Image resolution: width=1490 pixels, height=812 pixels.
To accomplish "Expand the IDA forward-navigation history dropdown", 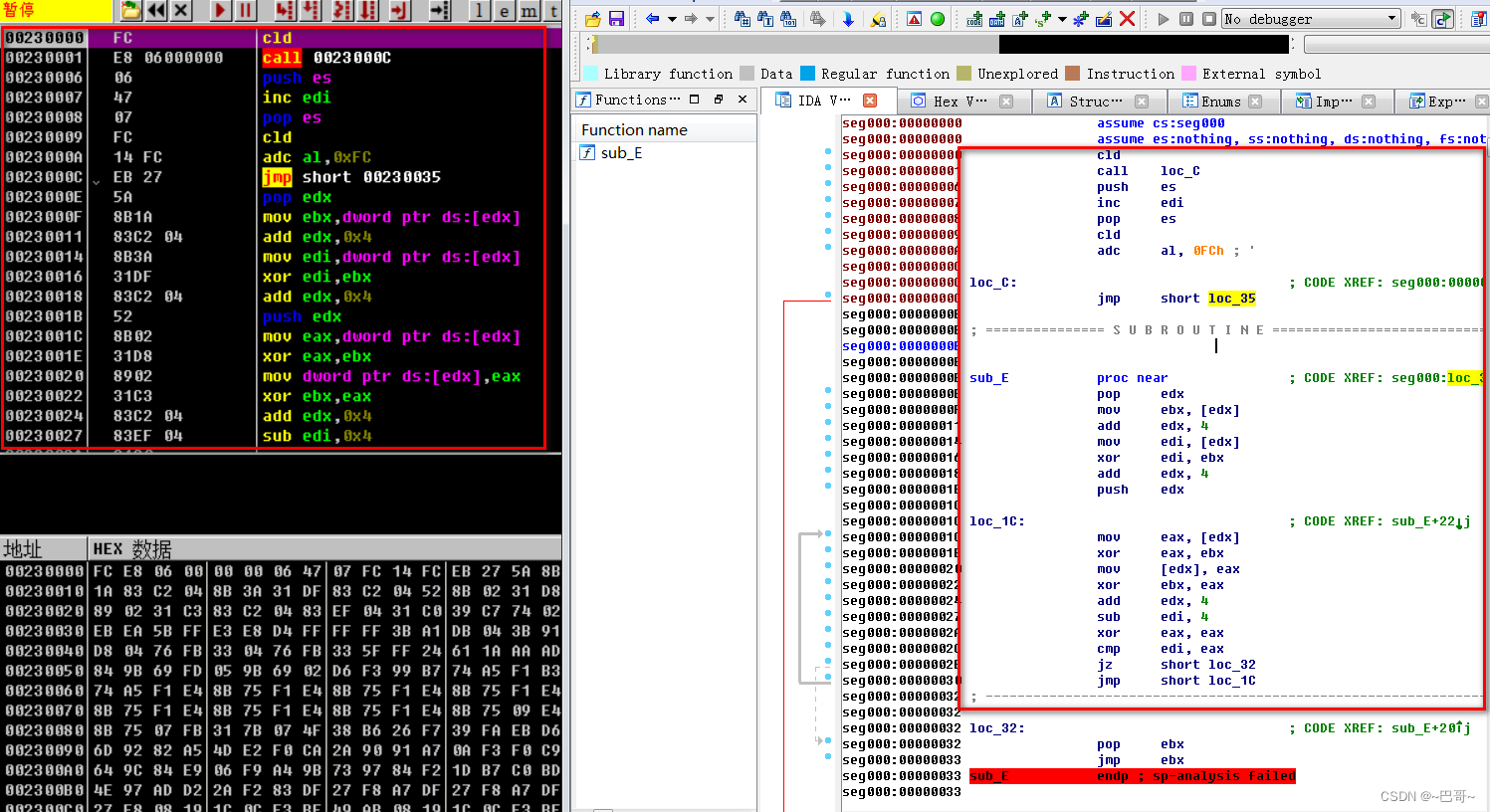I will point(710,19).
